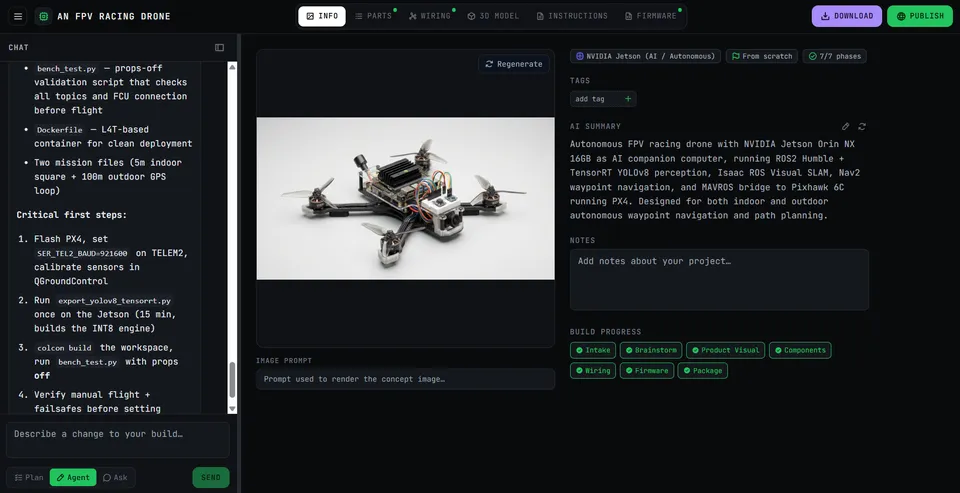Open the Wiring build phase chip

coord(593,371)
